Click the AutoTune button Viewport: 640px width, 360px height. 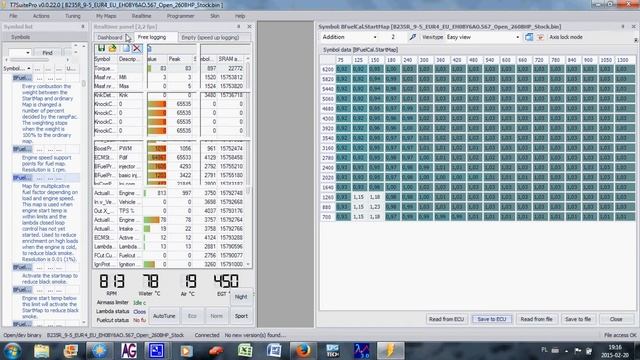164,316
